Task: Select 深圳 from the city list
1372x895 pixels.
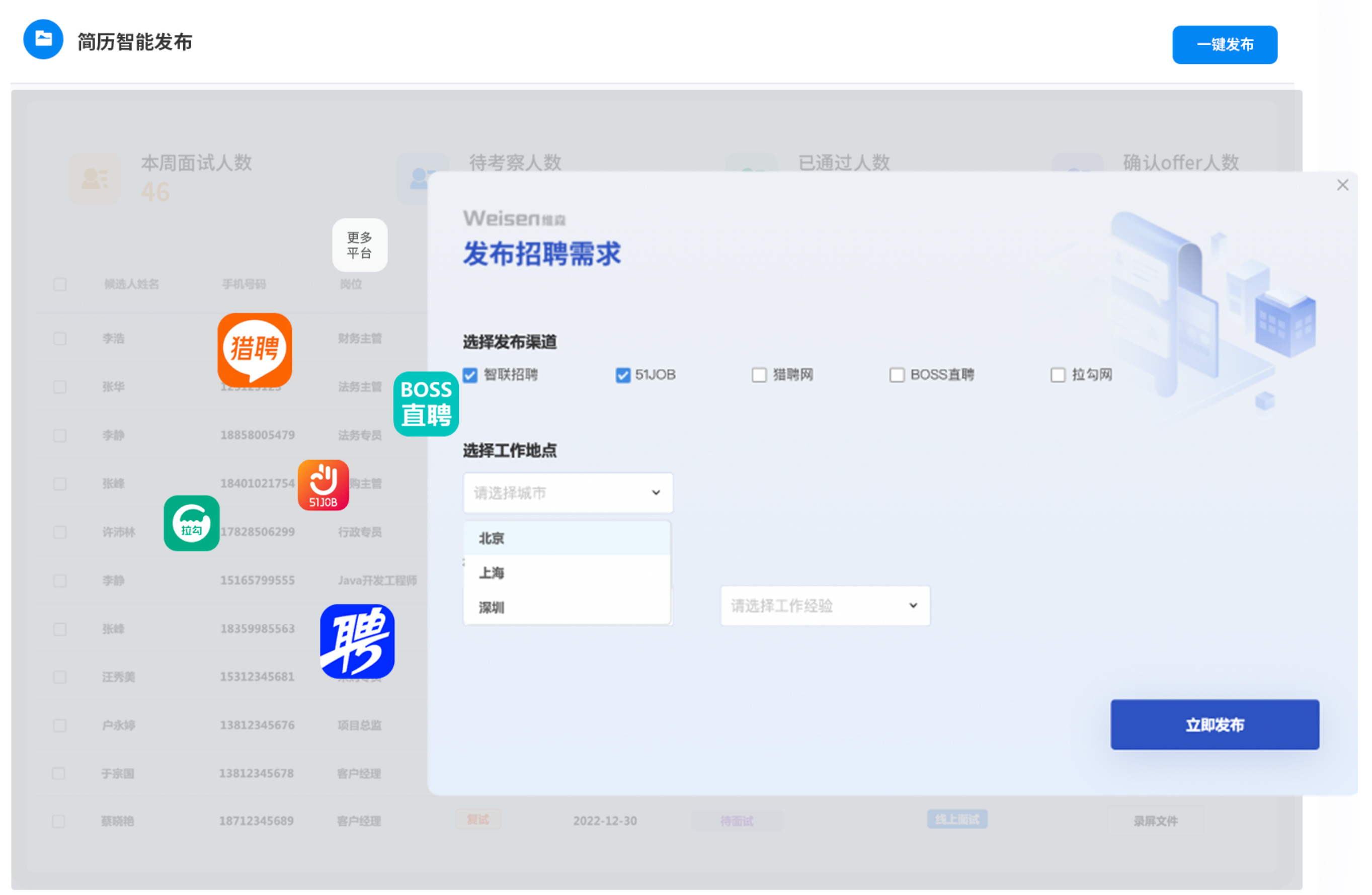Action: pos(567,607)
